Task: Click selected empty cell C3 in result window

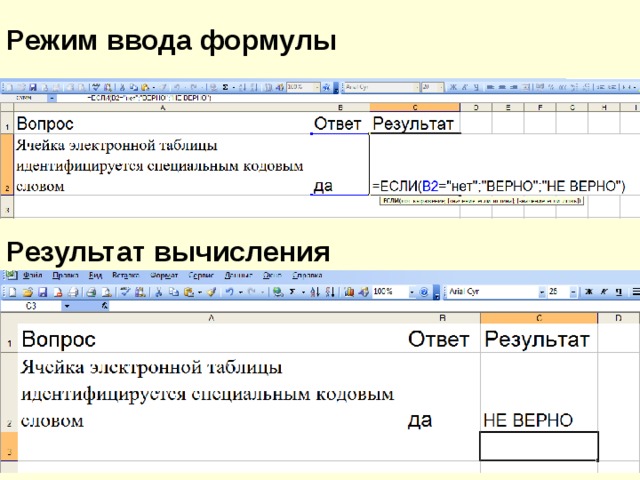Action: [x=539, y=446]
